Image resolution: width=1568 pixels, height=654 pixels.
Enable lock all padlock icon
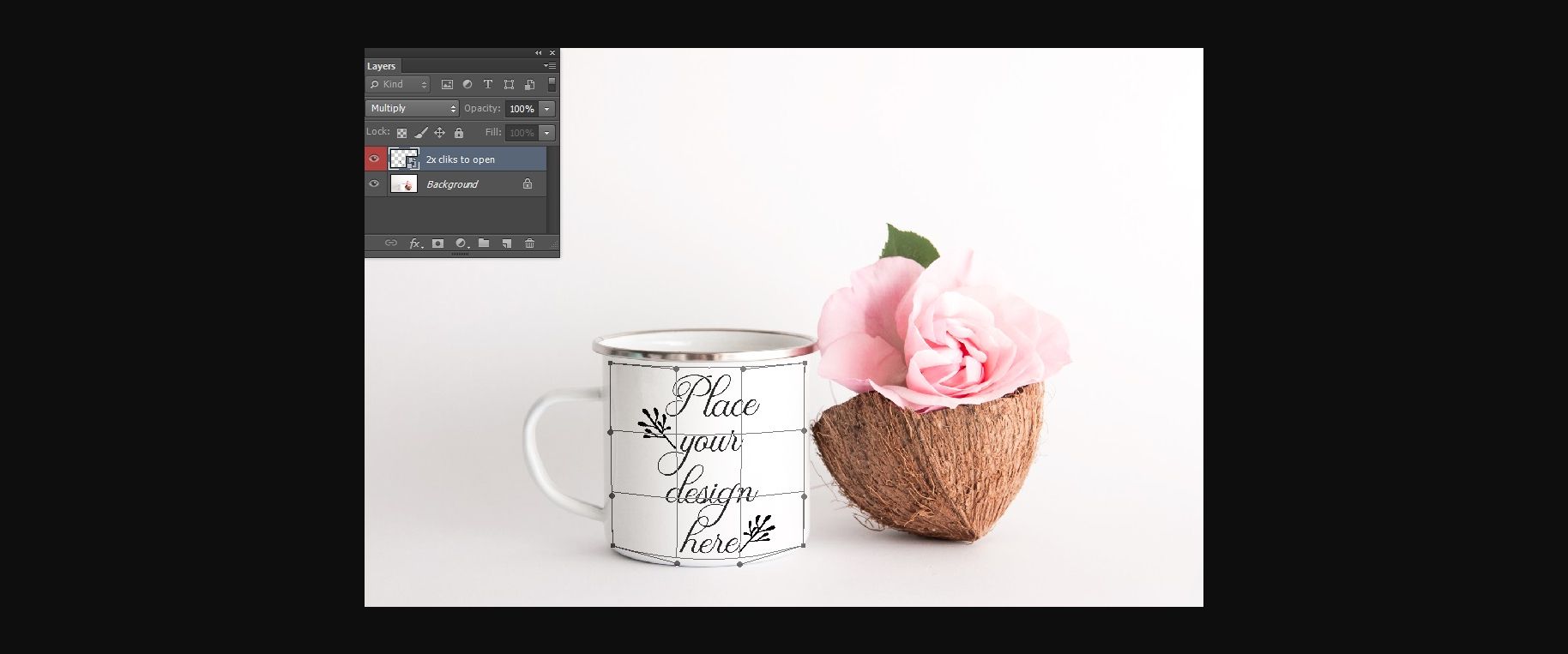pos(459,133)
